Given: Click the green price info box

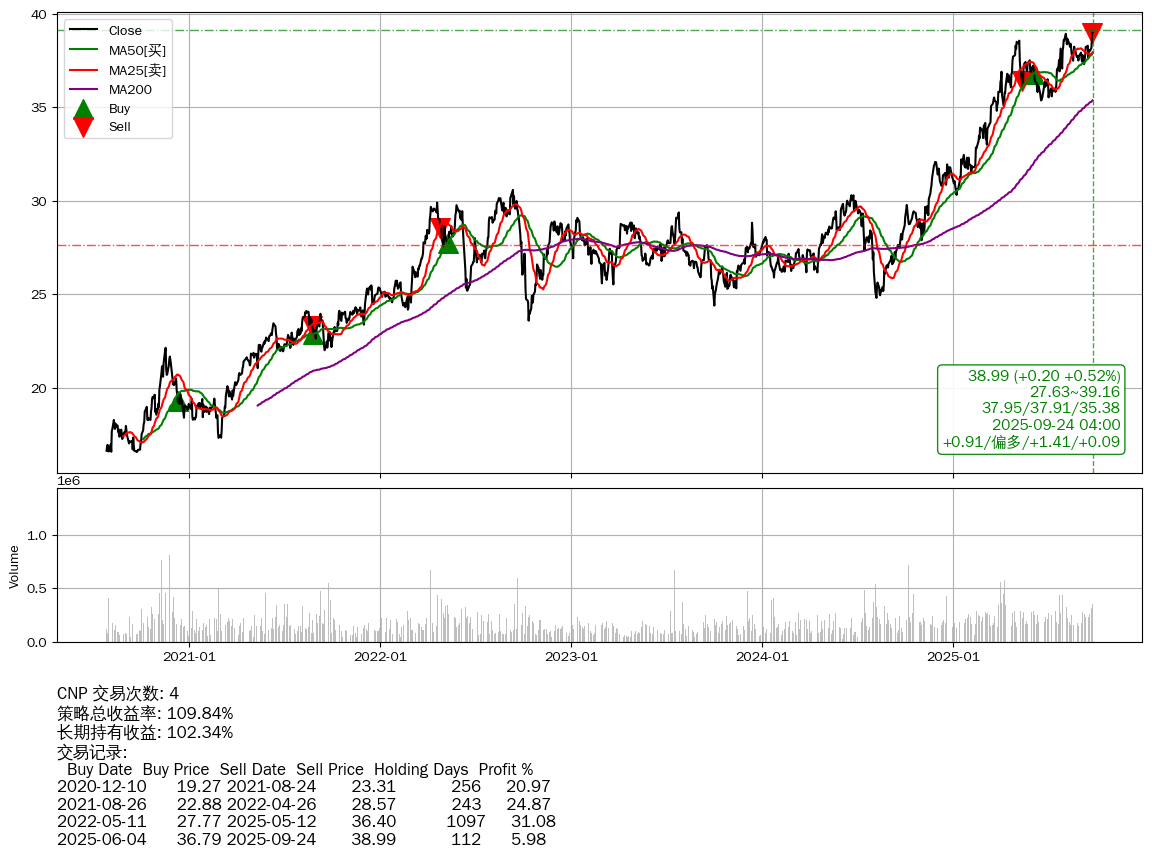Looking at the screenshot, I should point(1031,408).
